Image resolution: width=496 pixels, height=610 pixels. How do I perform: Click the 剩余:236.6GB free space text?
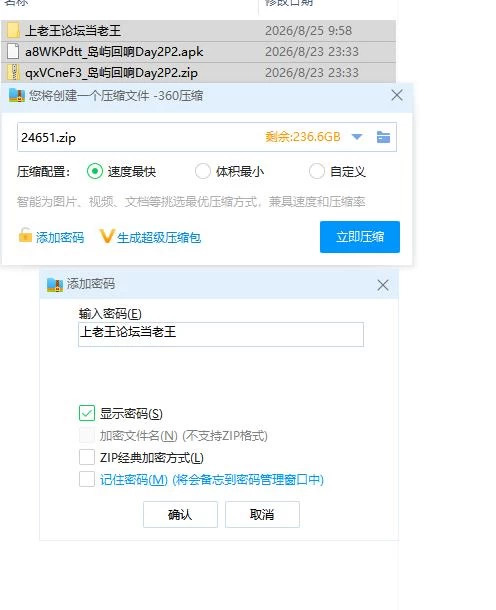click(x=303, y=137)
